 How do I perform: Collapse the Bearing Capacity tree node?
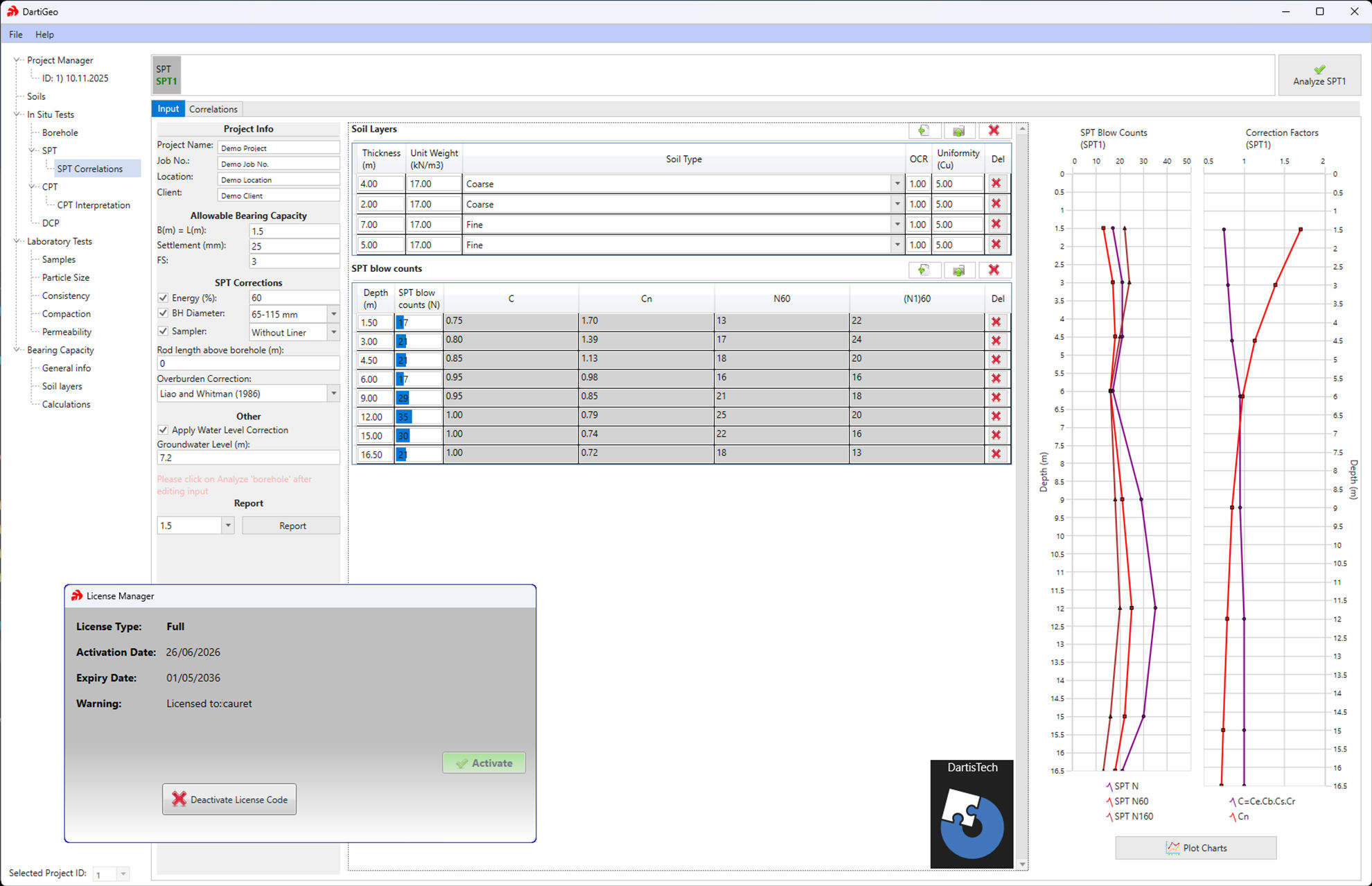coord(17,350)
